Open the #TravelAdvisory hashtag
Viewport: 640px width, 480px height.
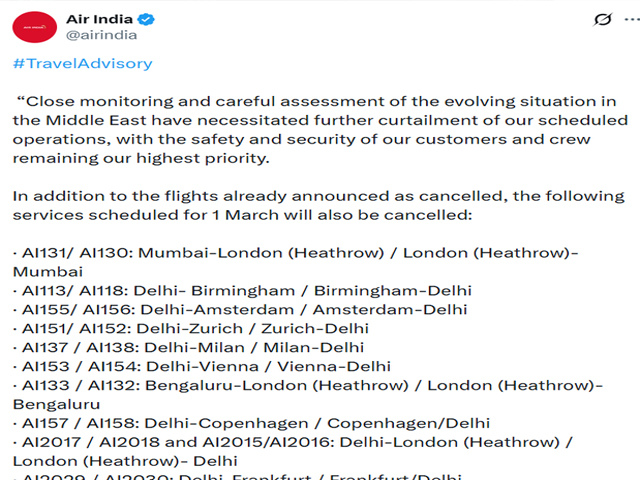(x=82, y=63)
